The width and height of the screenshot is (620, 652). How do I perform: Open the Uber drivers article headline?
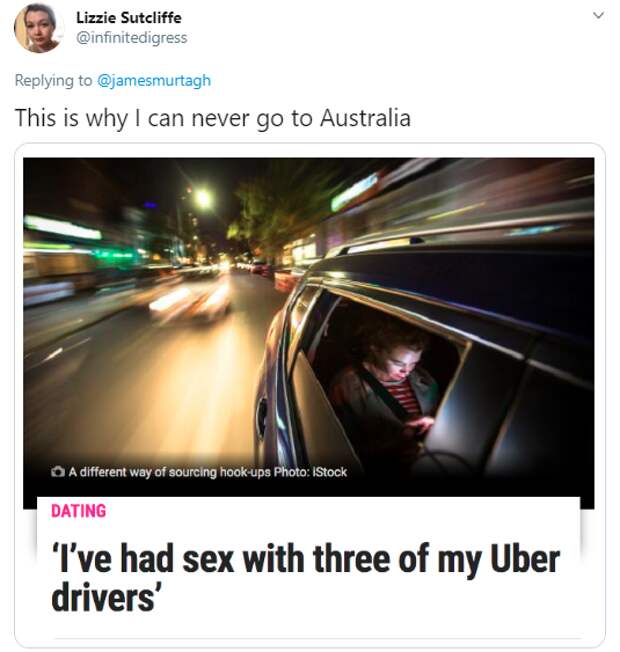306,578
